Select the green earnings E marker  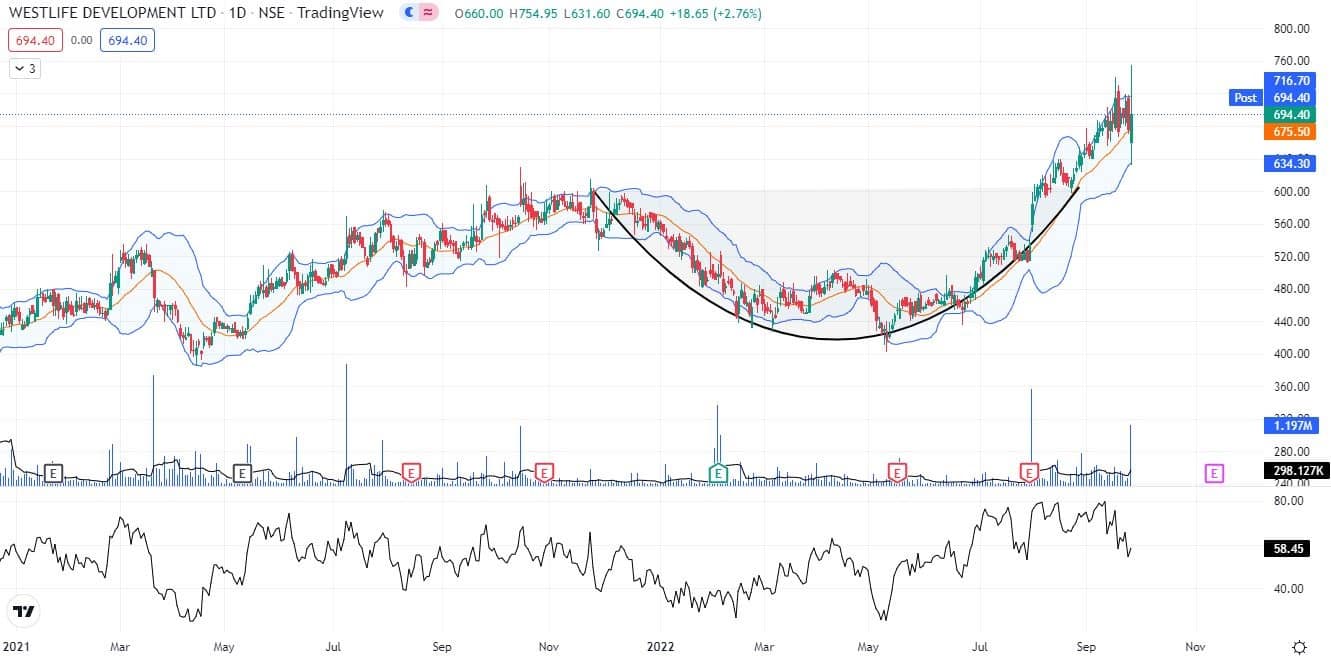click(x=718, y=472)
